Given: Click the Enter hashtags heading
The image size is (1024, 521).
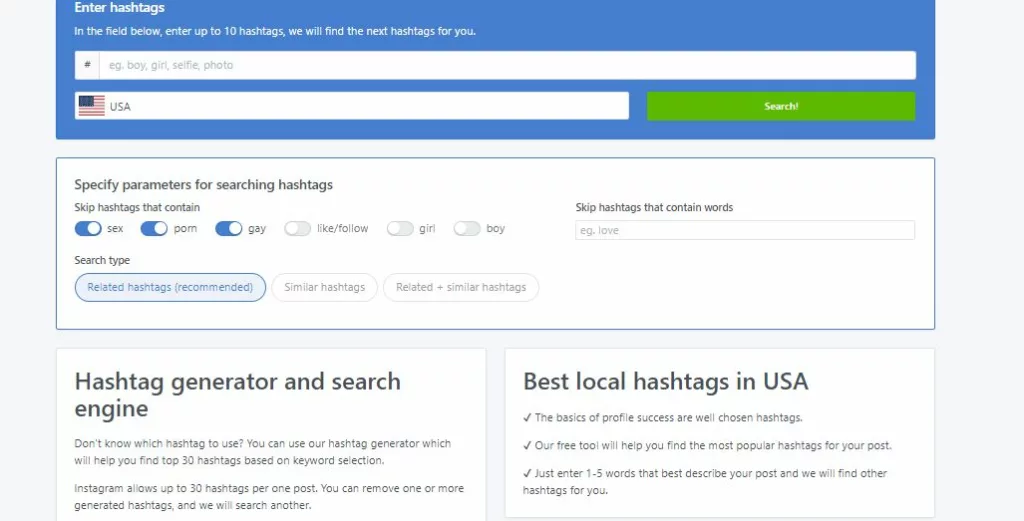Looking at the screenshot, I should [x=120, y=8].
